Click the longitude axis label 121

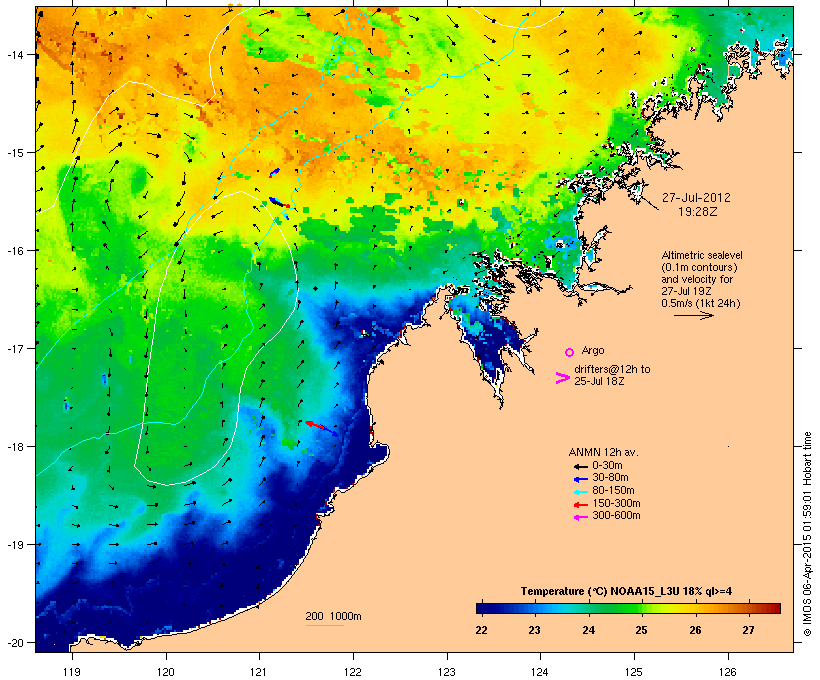[x=259, y=672]
